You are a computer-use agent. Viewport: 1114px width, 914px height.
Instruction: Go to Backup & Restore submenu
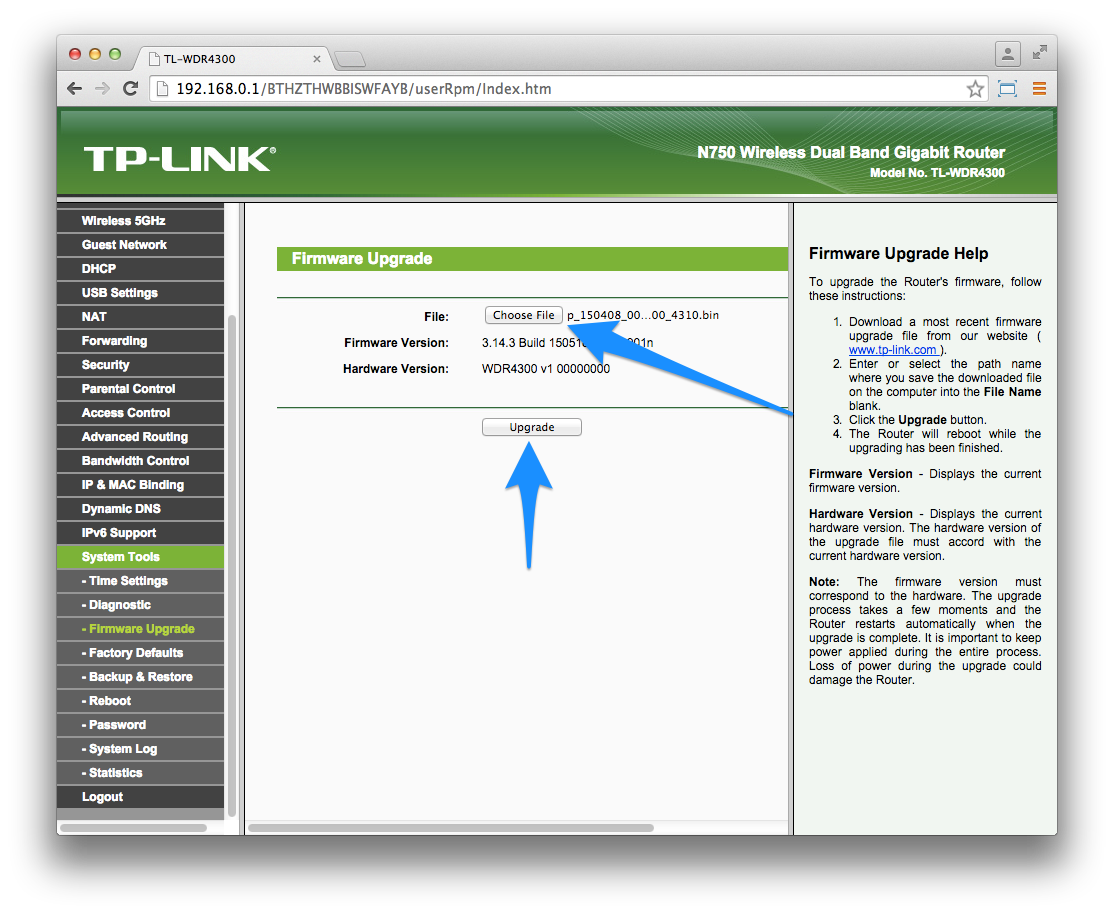(x=141, y=677)
